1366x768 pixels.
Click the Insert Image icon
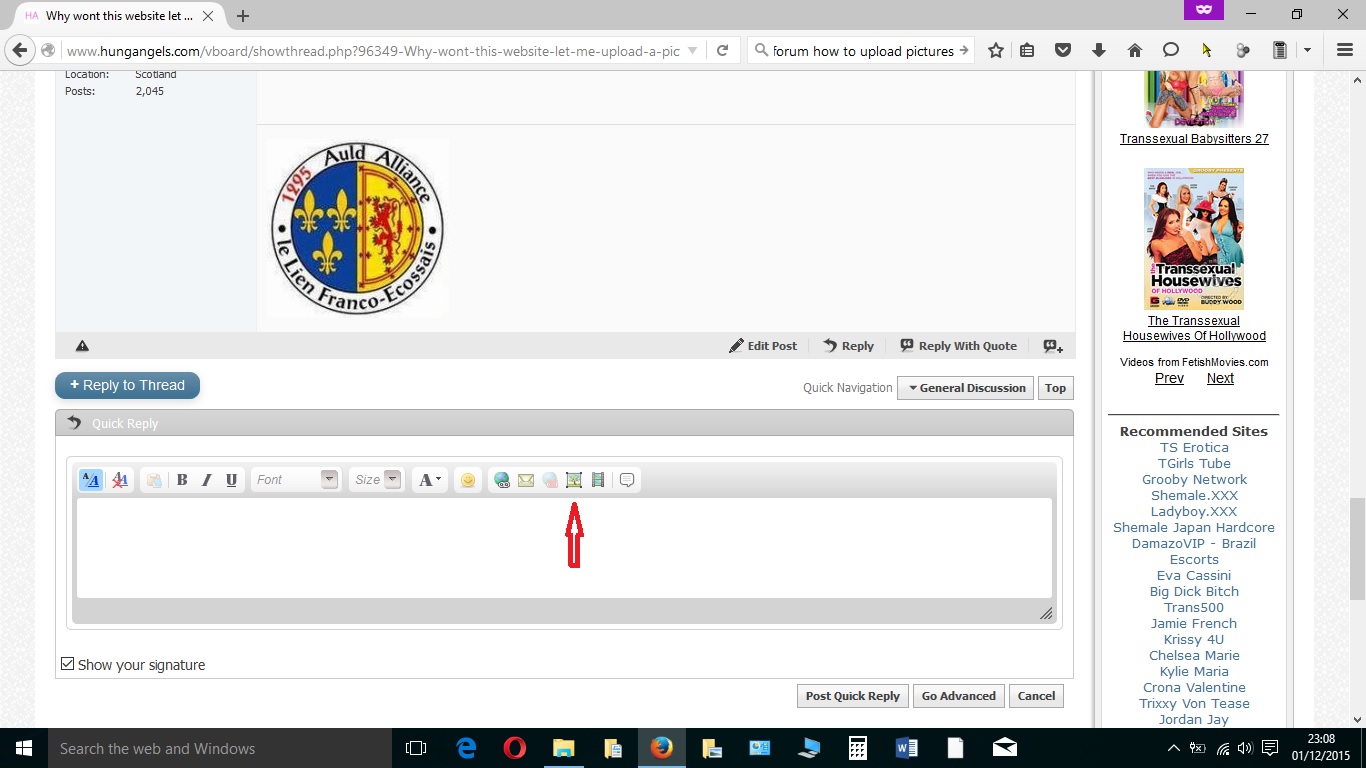[x=574, y=480]
